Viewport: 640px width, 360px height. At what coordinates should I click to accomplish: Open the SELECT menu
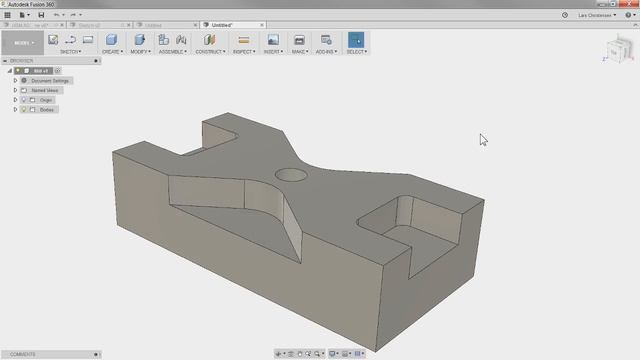point(357,52)
